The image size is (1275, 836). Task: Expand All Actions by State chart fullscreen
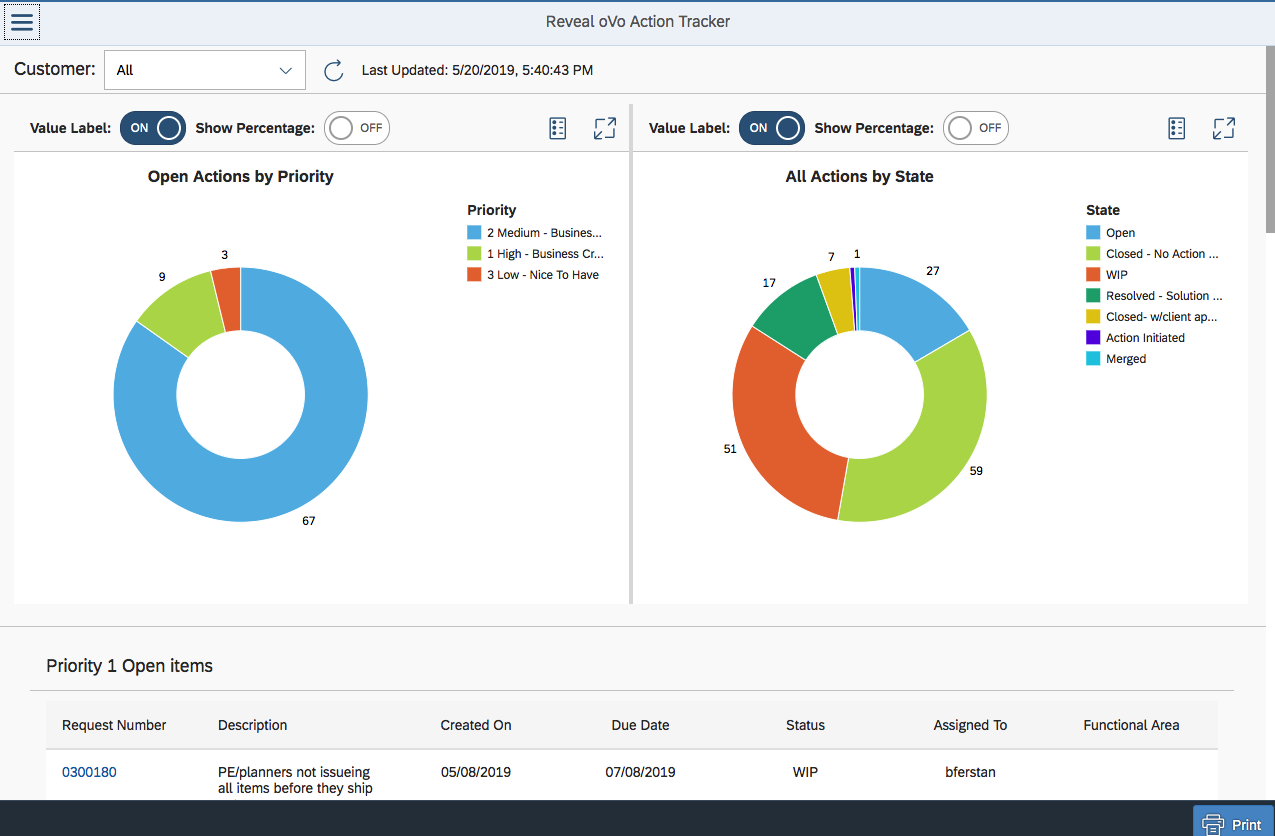click(1224, 128)
